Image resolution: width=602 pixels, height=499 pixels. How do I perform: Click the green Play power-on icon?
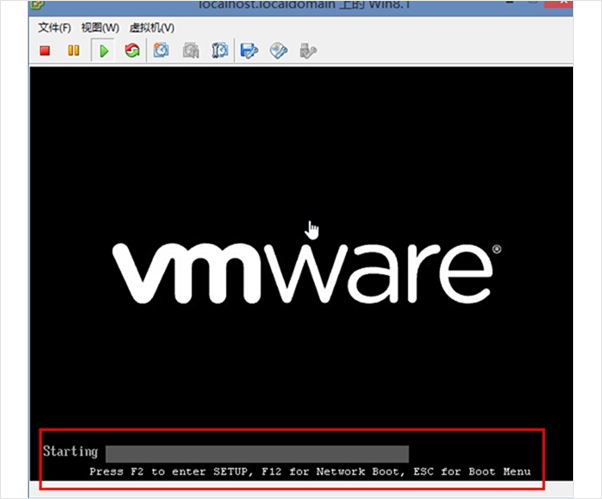click(x=103, y=51)
